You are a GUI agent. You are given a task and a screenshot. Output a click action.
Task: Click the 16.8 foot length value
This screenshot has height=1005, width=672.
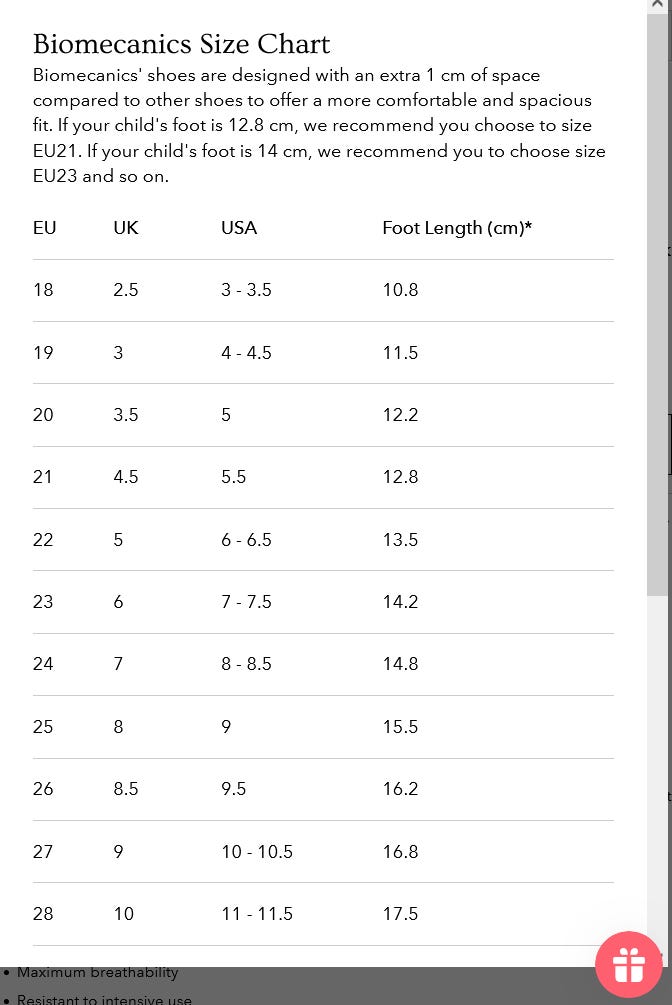click(x=400, y=852)
